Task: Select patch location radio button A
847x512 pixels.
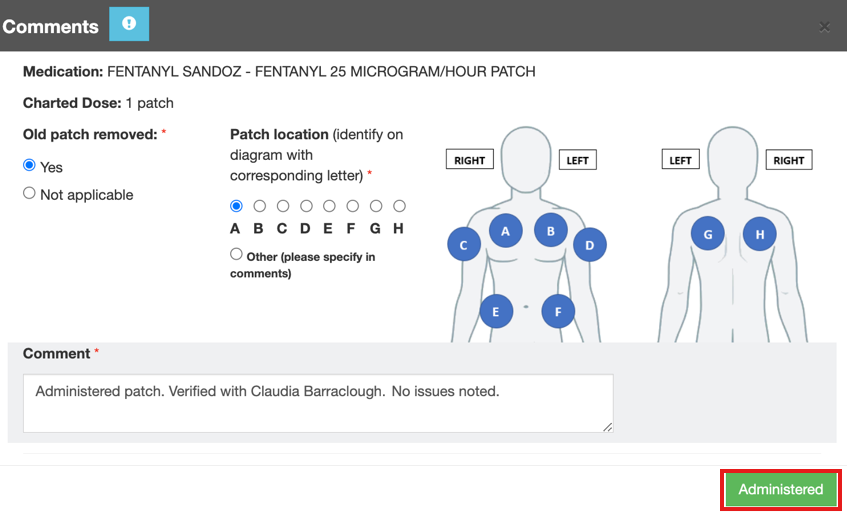Action: coord(236,206)
